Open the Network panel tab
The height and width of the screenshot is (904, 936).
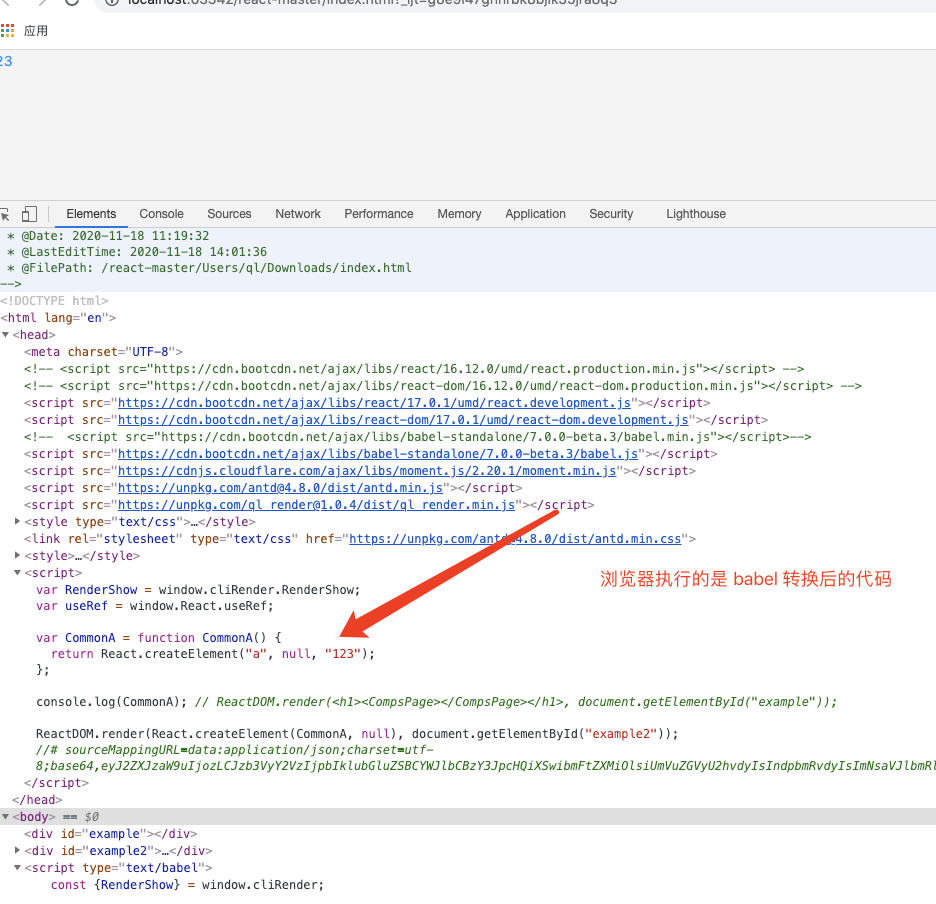(x=297, y=214)
